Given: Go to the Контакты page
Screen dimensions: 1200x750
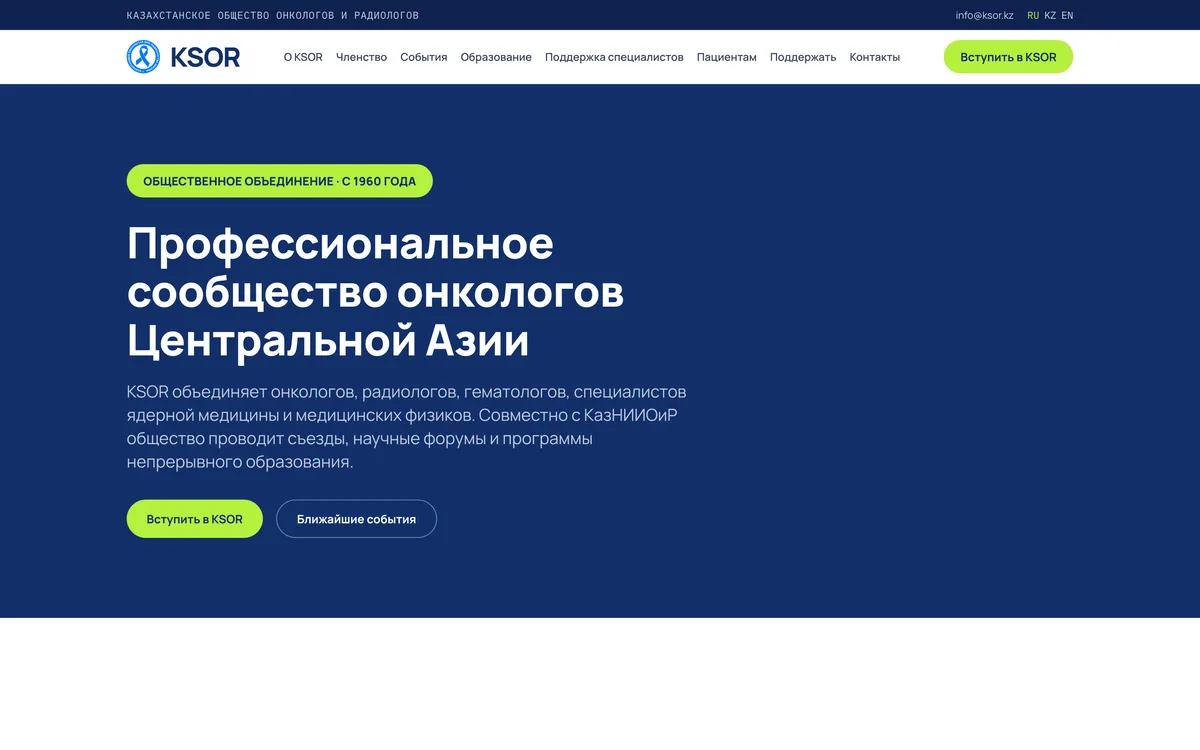Looking at the screenshot, I should 875,57.
